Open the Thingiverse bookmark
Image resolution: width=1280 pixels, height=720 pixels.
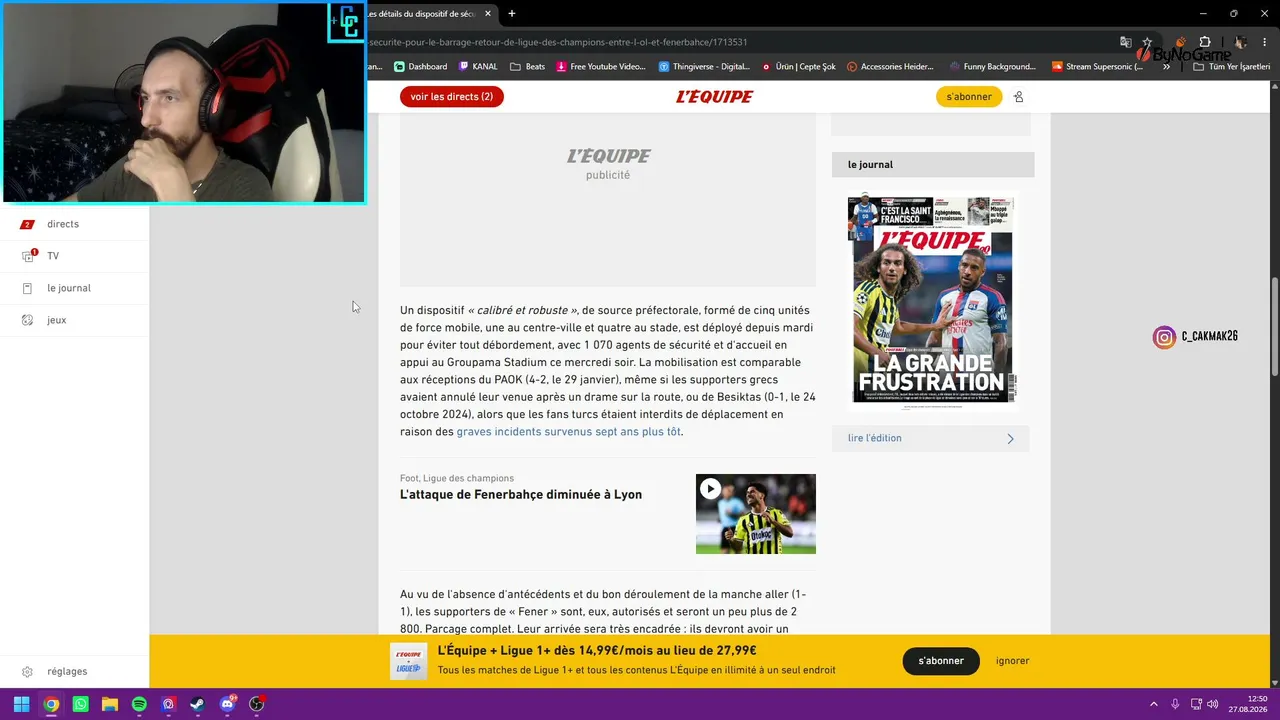click(x=704, y=67)
